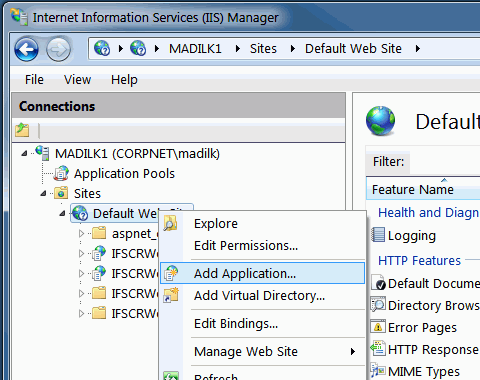Click the Connections toolbar folder icon
Image resolution: width=480 pixels, height=380 pixels.
point(22,130)
